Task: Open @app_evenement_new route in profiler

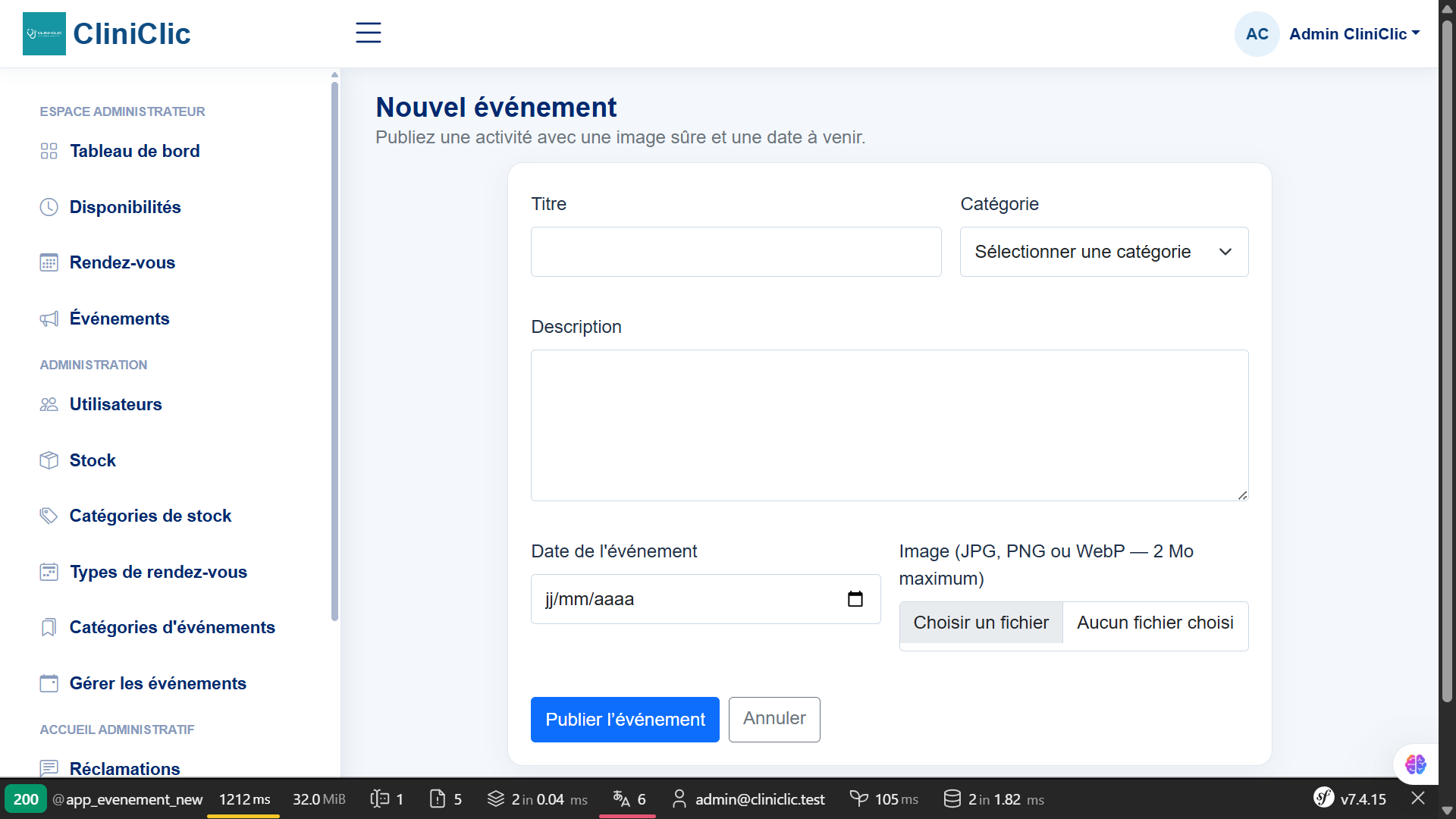Action: (x=127, y=799)
